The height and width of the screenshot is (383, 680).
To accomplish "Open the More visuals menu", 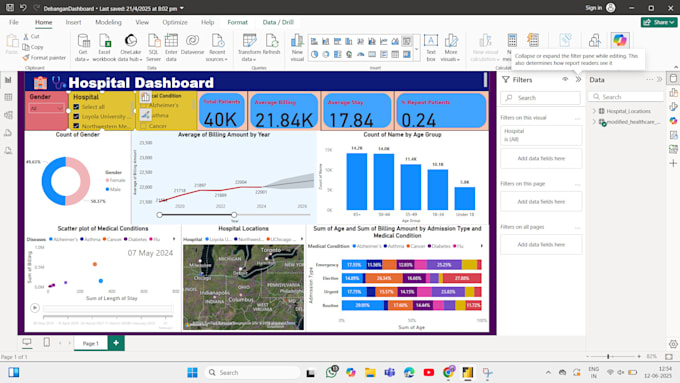I will point(451,47).
